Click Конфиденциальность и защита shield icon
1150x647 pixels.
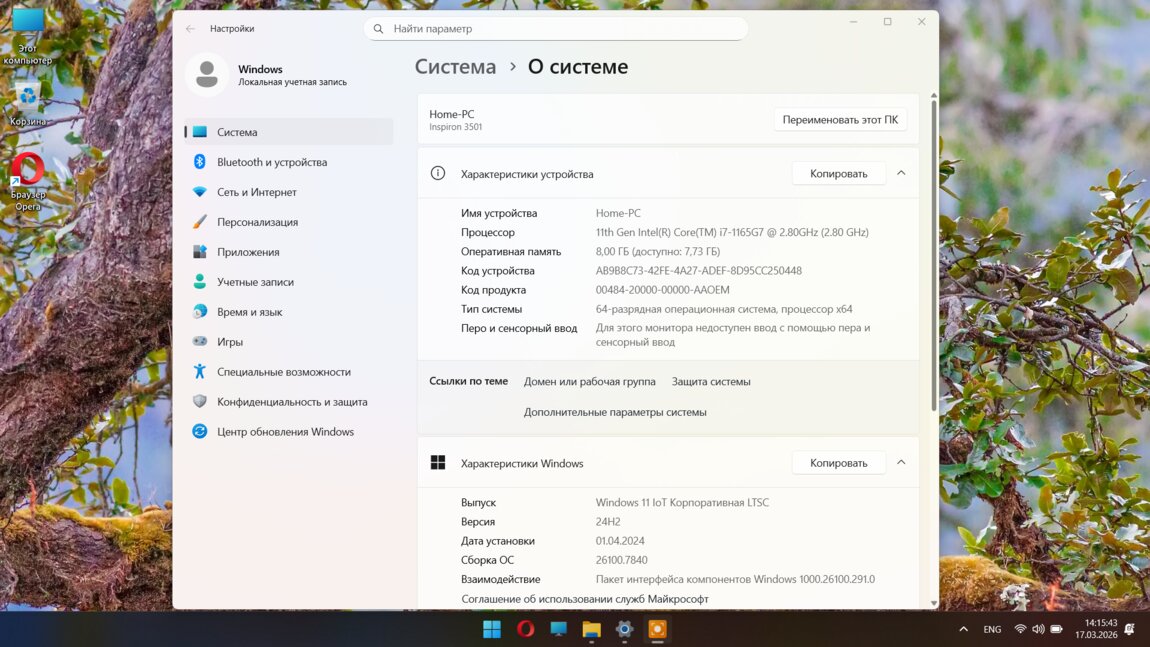tap(199, 402)
